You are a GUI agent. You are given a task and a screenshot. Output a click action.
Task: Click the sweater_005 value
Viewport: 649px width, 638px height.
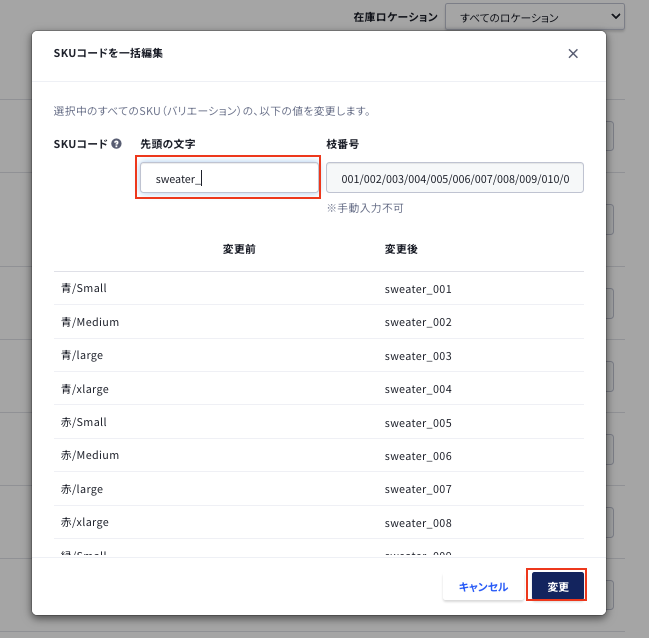pos(418,423)
